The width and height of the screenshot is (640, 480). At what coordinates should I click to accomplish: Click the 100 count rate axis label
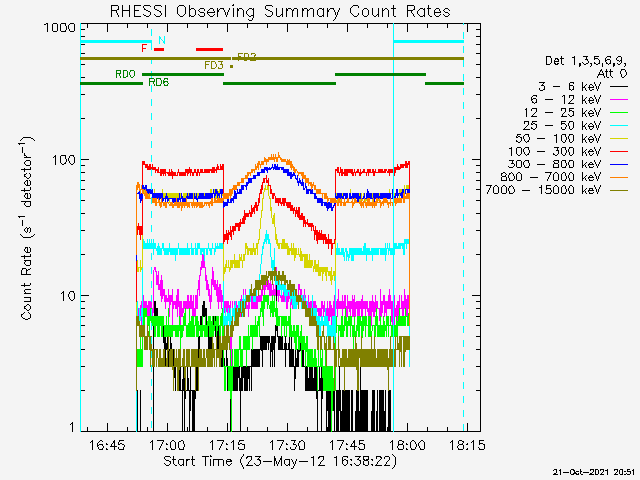click(x=64, y=160)
